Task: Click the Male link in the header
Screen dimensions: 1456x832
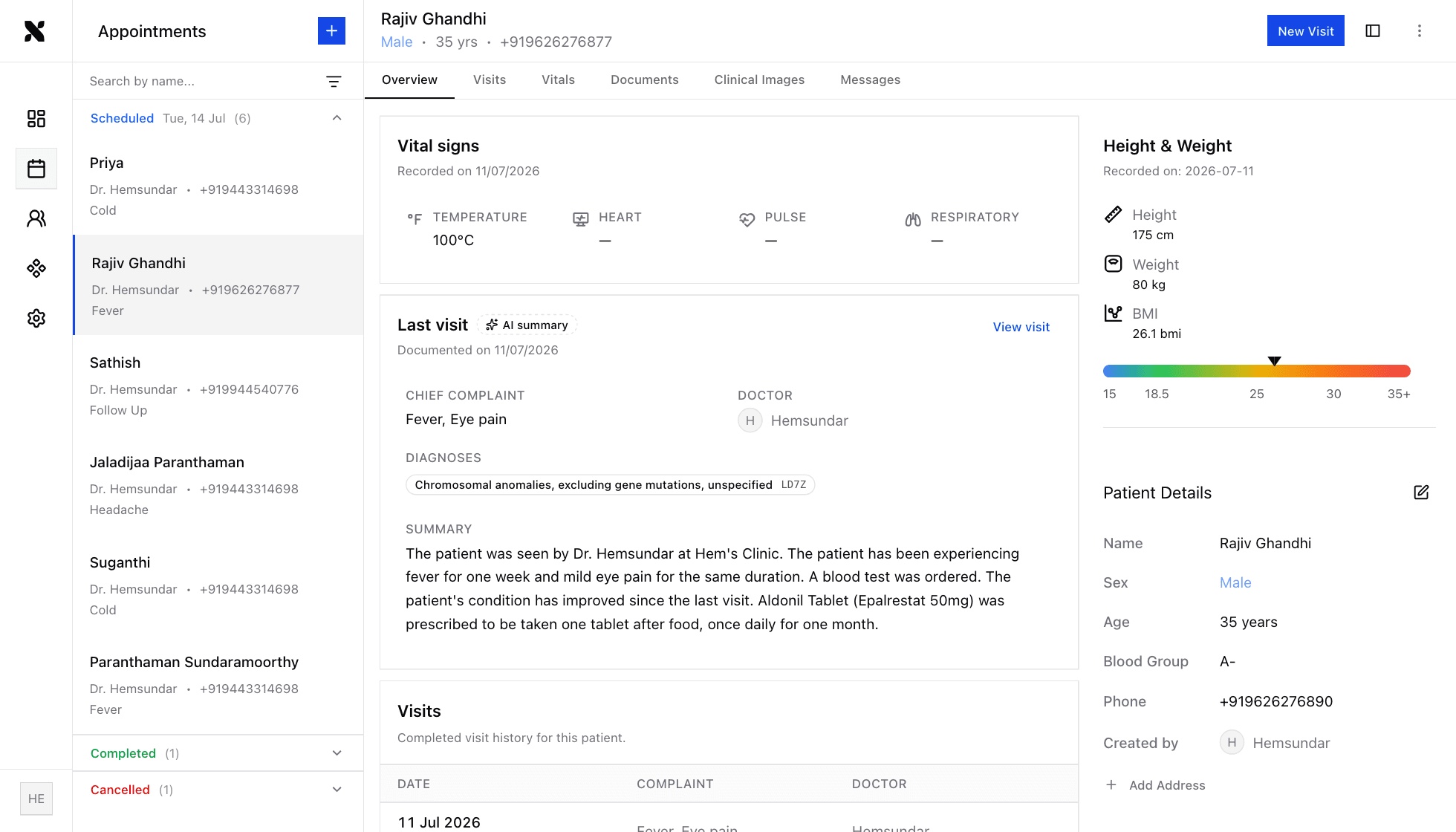Action: (x=397, y=42)
